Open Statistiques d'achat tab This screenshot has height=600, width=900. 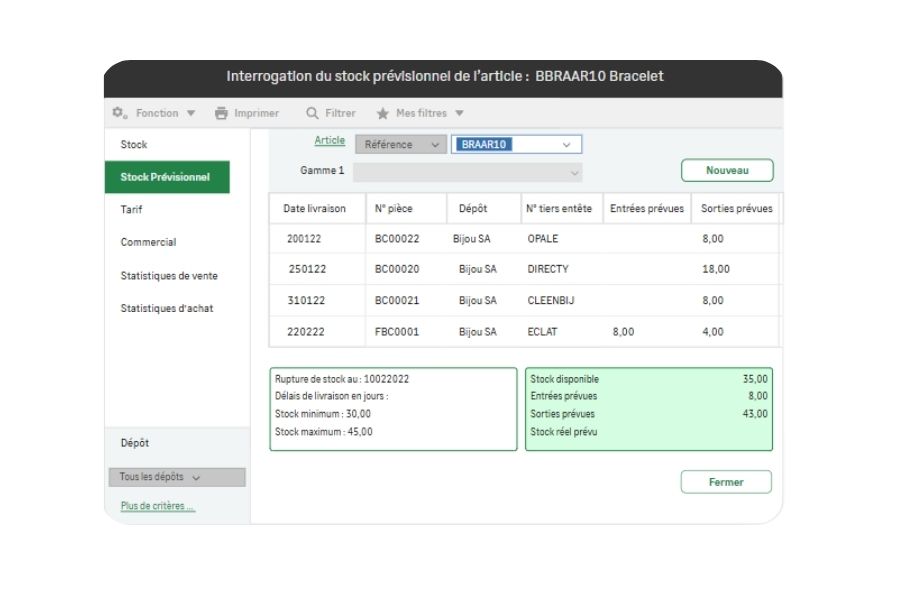[167, 308]
